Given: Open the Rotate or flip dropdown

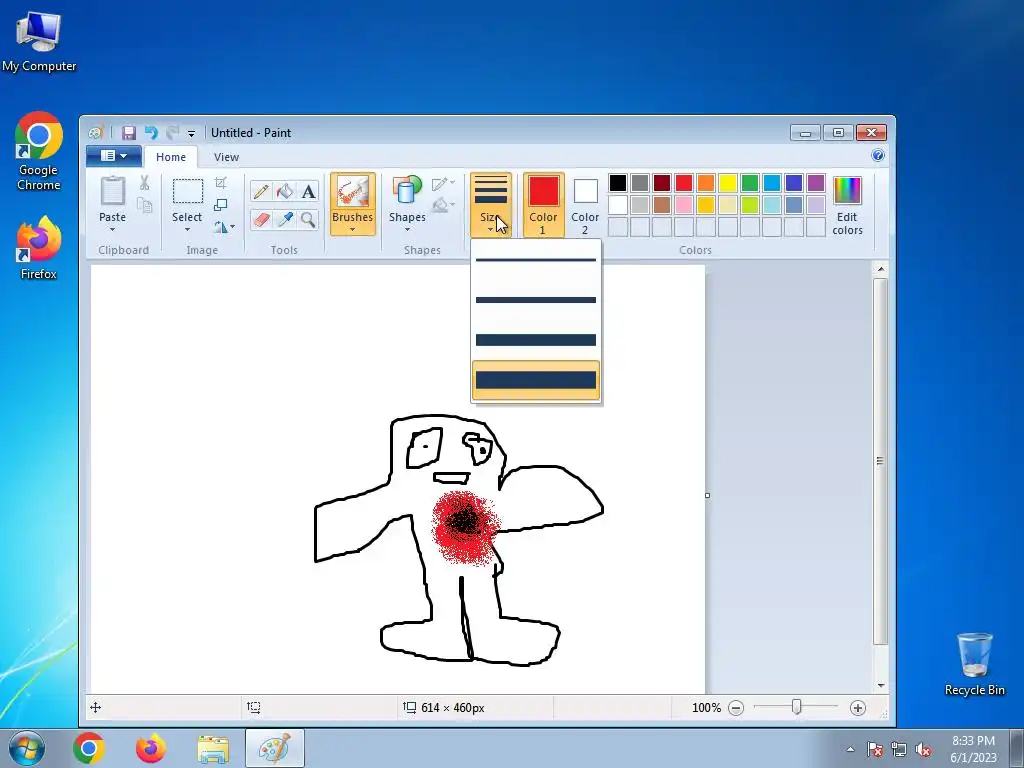Looking at the screenshot, I should (x=224, y=227).
